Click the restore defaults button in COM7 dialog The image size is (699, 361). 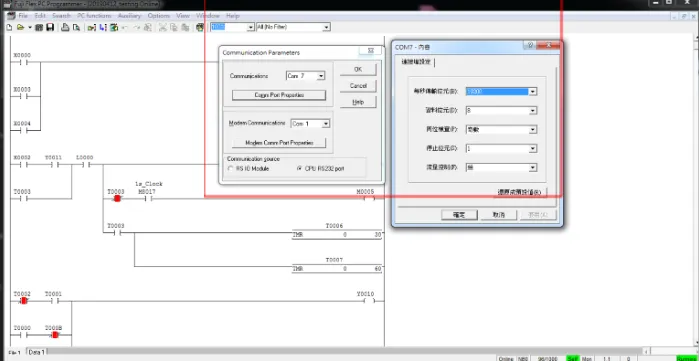519,193
